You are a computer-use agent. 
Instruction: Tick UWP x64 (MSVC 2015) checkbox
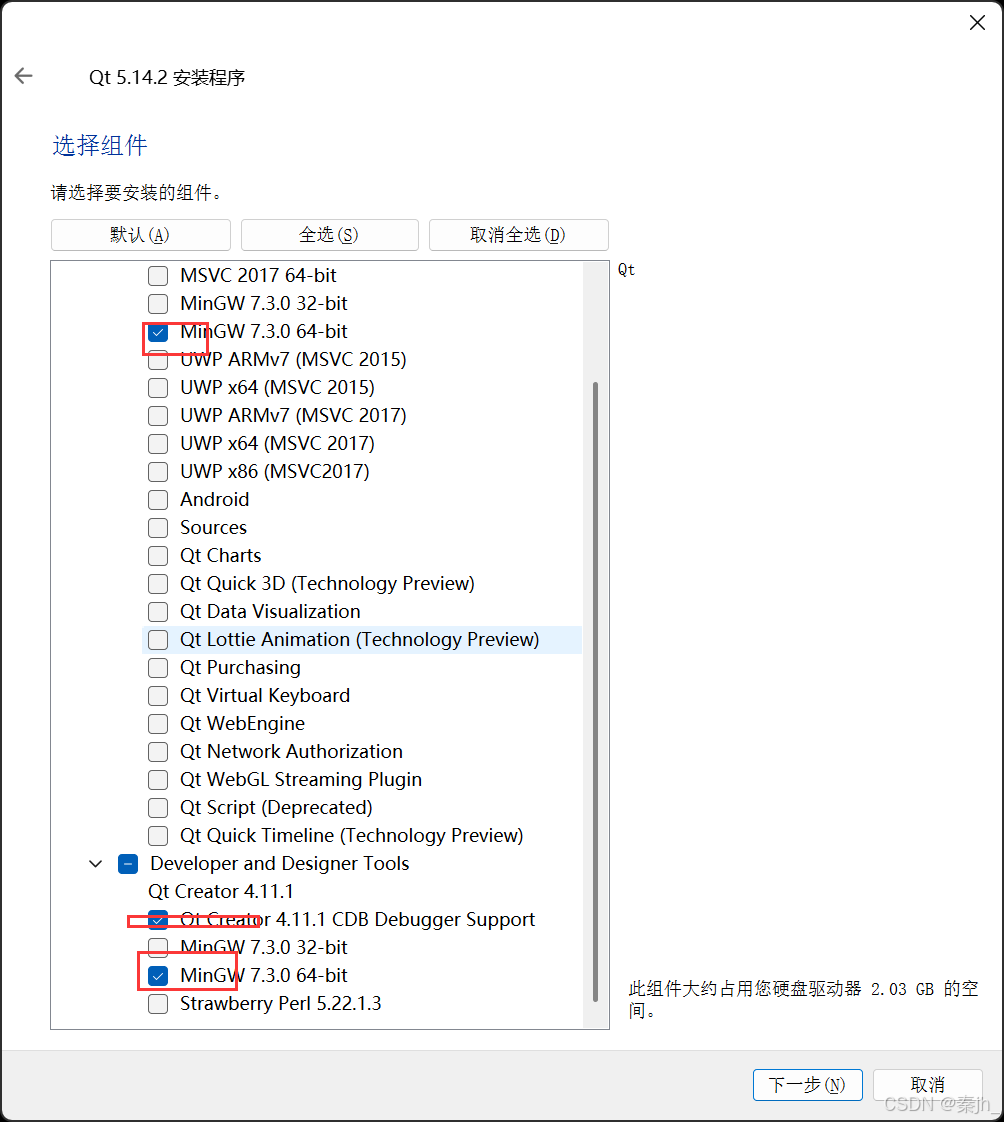point(157,388)
